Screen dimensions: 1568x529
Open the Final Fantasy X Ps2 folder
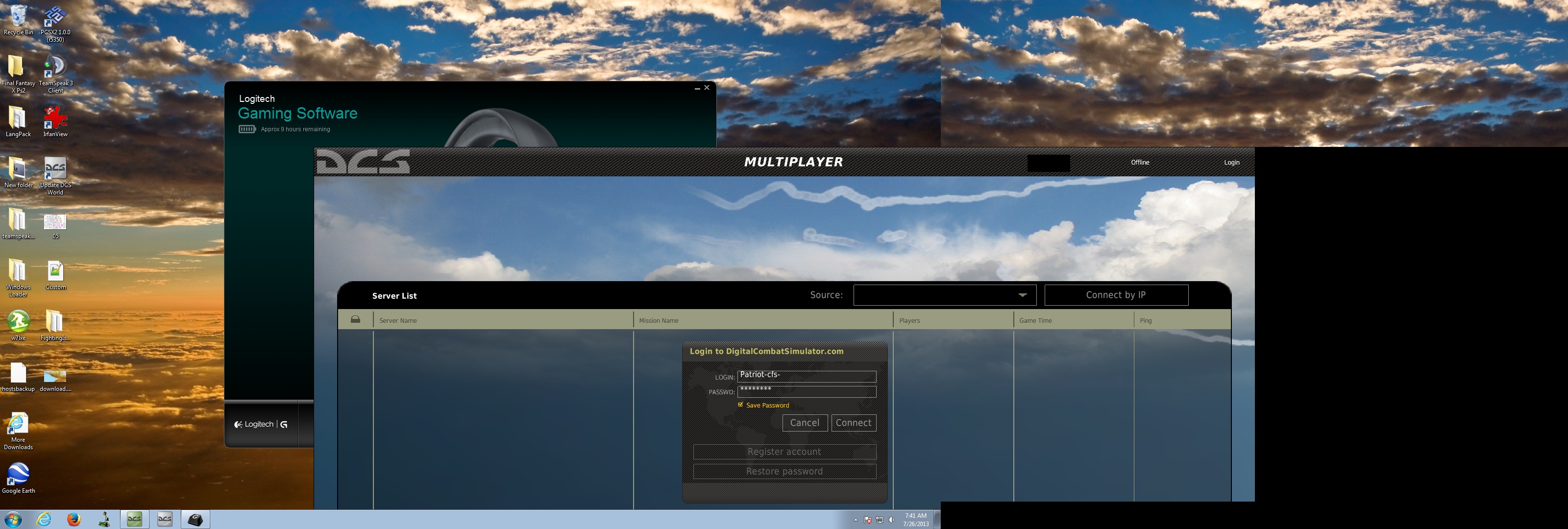18,74
